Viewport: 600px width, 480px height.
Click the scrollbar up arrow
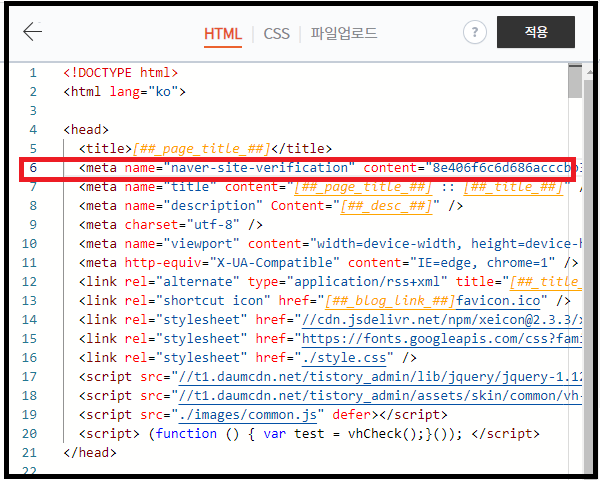tap(589, 72)
